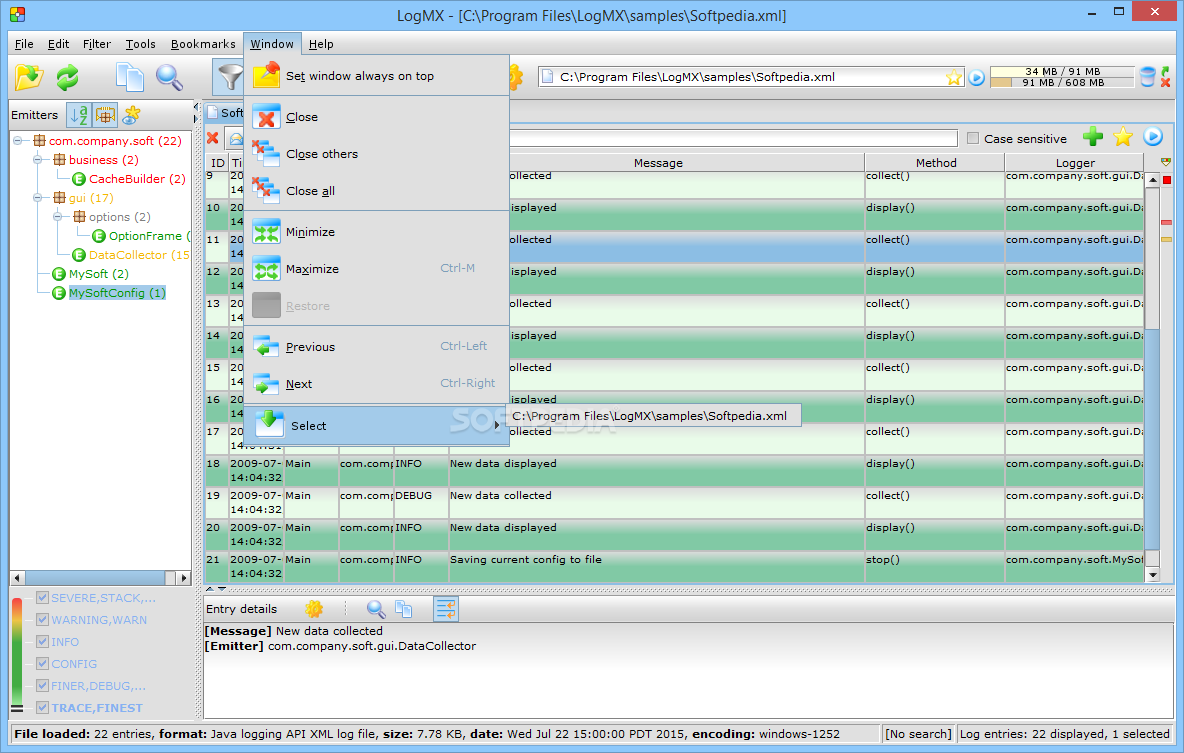Click the blue play icon beside the file path
The height and width of the screenshot is (753, 1184).
coord(976,77)
